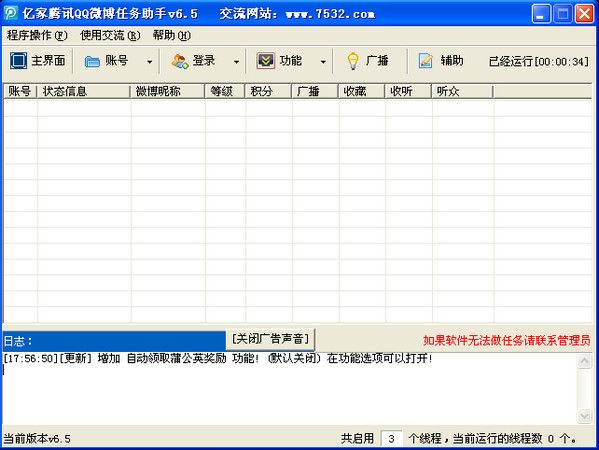Click the 日志 label bar
The height and width of the screenshot is (450, 599).
[114, 341]
